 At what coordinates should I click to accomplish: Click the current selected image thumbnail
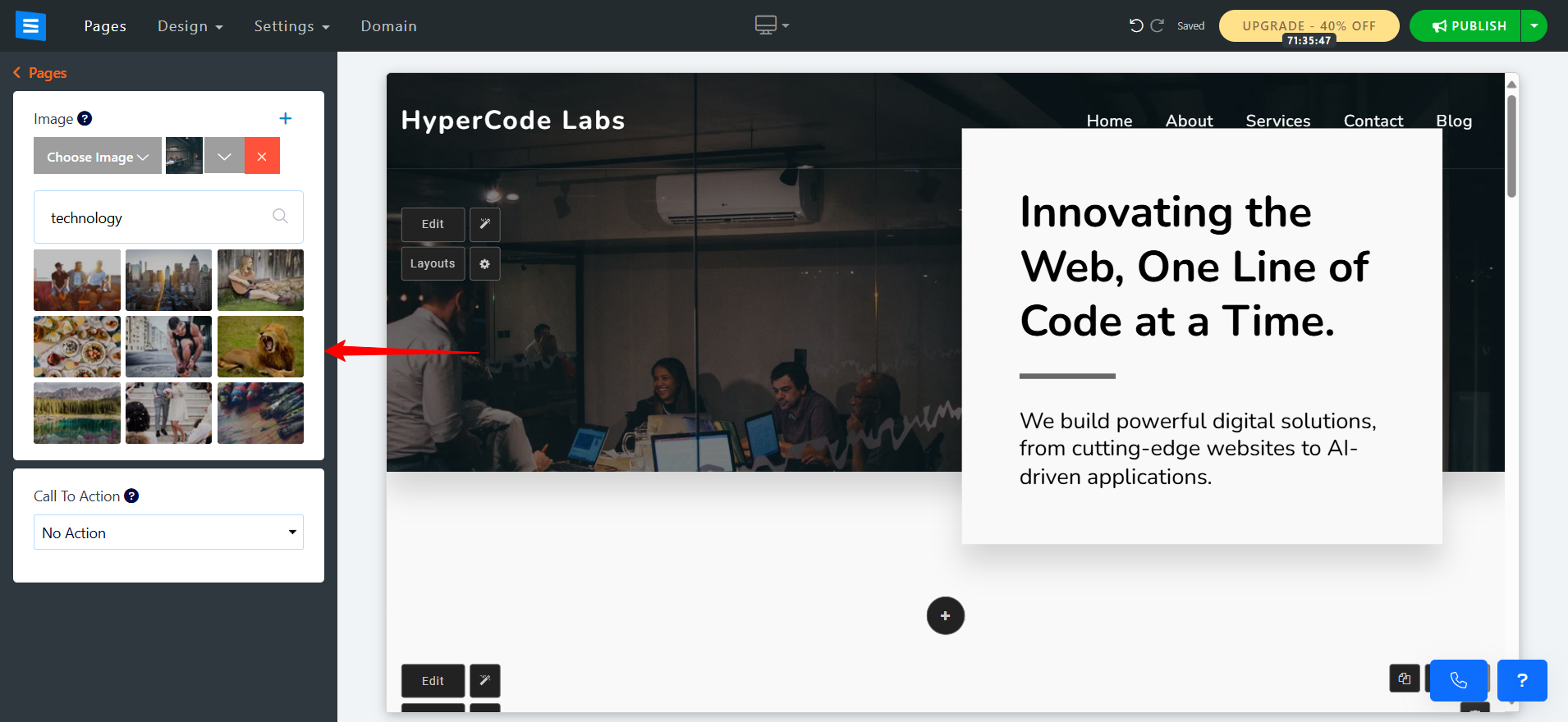click(x=184, y=156)
